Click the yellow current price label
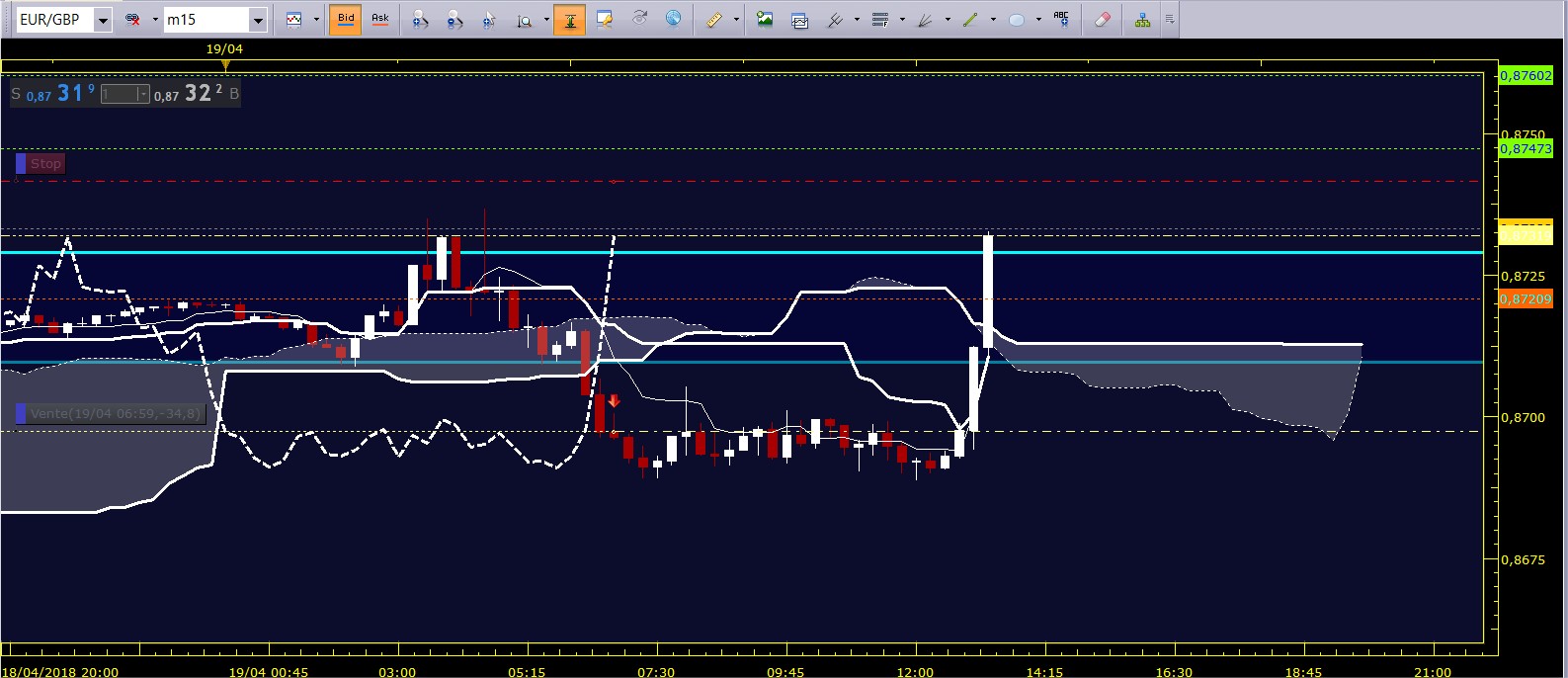The image size is (1568, 678). pyautogui.click(x=1526, y=233)
